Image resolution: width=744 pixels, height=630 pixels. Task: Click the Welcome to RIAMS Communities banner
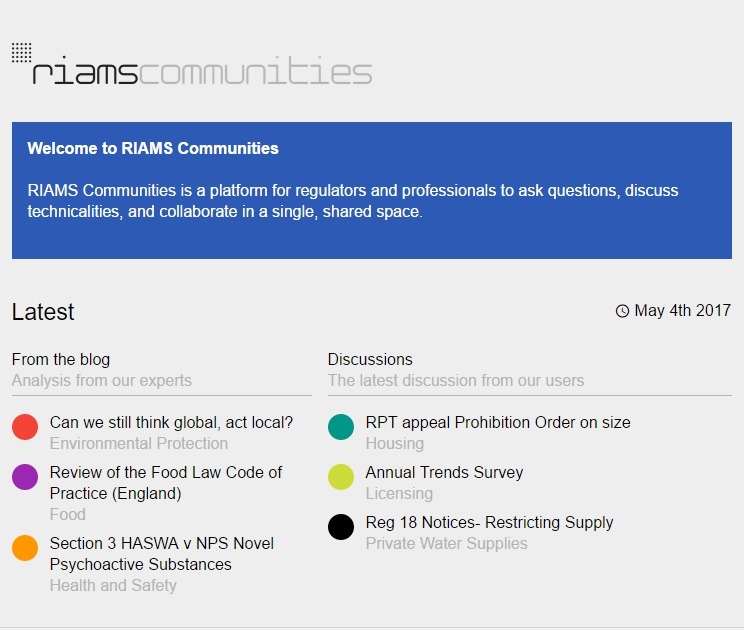pyautogui.click(x=372, y=190)
